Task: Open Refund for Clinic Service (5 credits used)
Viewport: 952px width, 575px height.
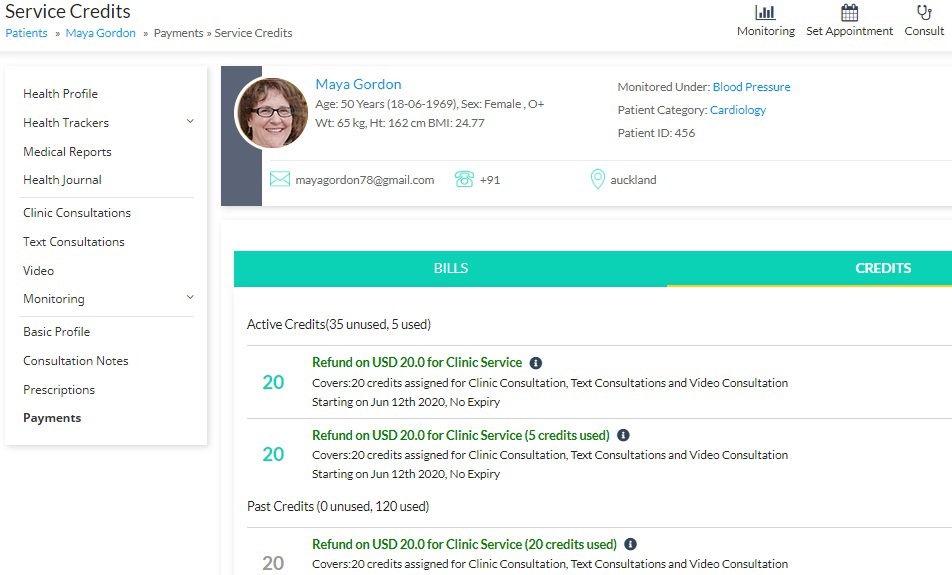Action: (x=460, y=435)
